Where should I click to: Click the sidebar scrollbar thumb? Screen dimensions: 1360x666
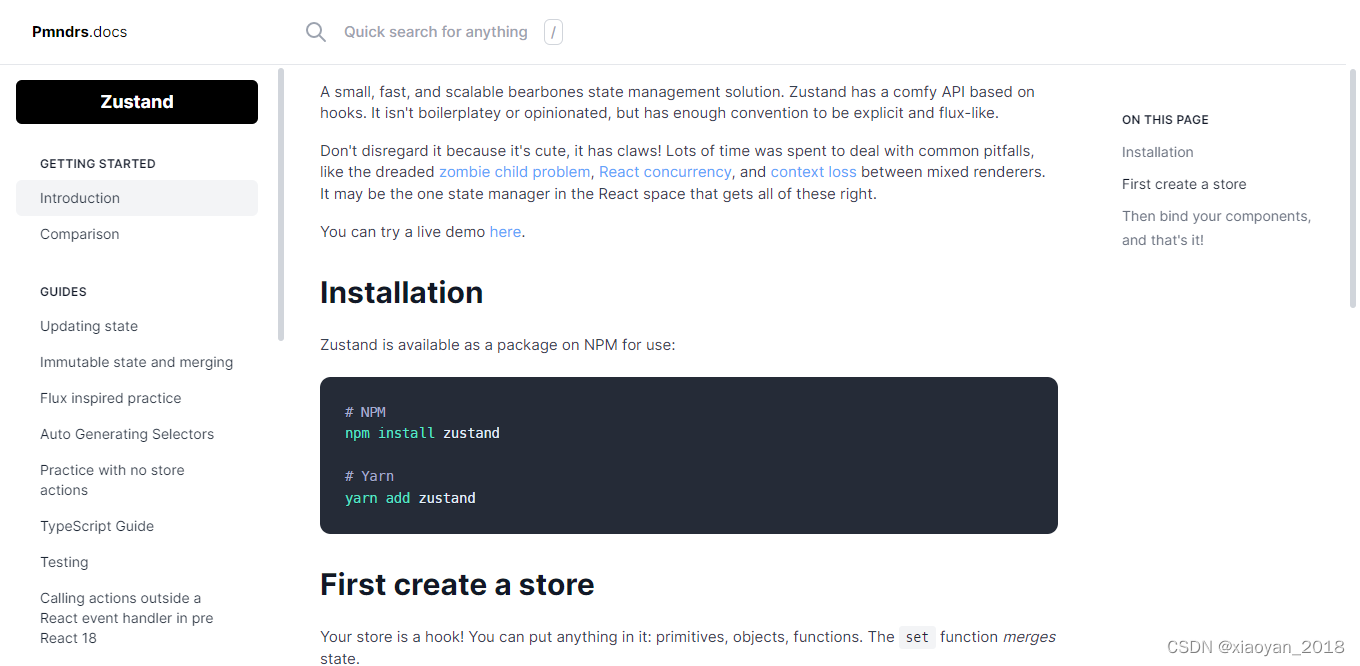coord(281,204)
